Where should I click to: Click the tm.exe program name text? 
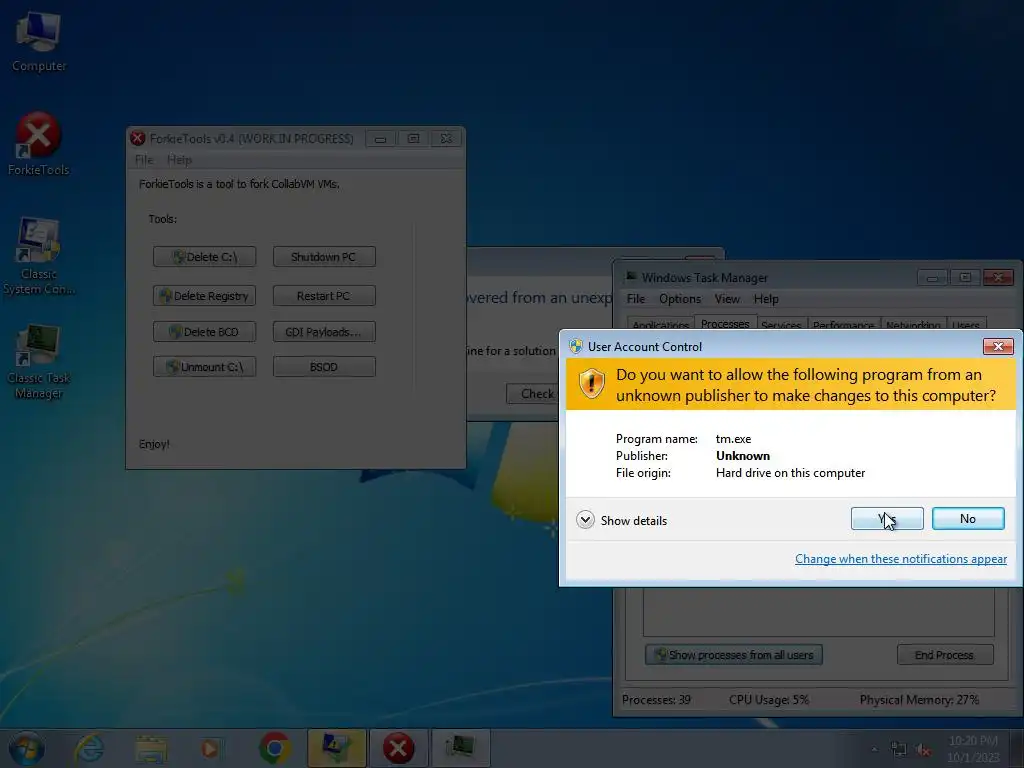(733, 439)
